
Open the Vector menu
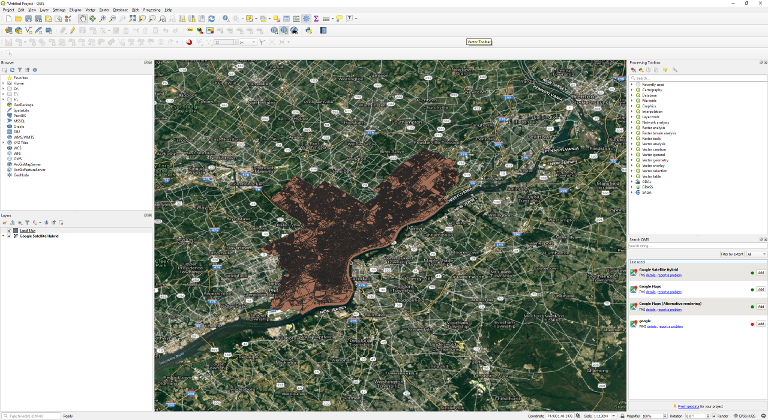(90, 9)
